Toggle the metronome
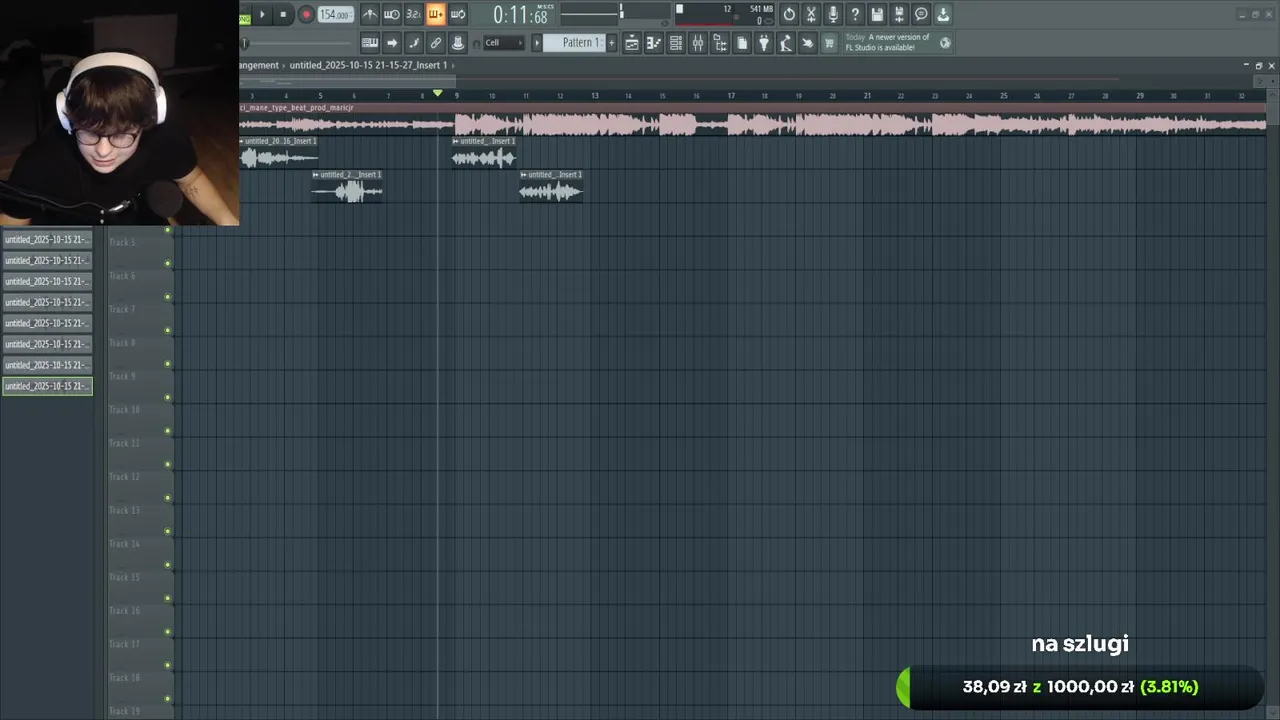This screenshot has width=1280, height=720. [x=370, y=14]
